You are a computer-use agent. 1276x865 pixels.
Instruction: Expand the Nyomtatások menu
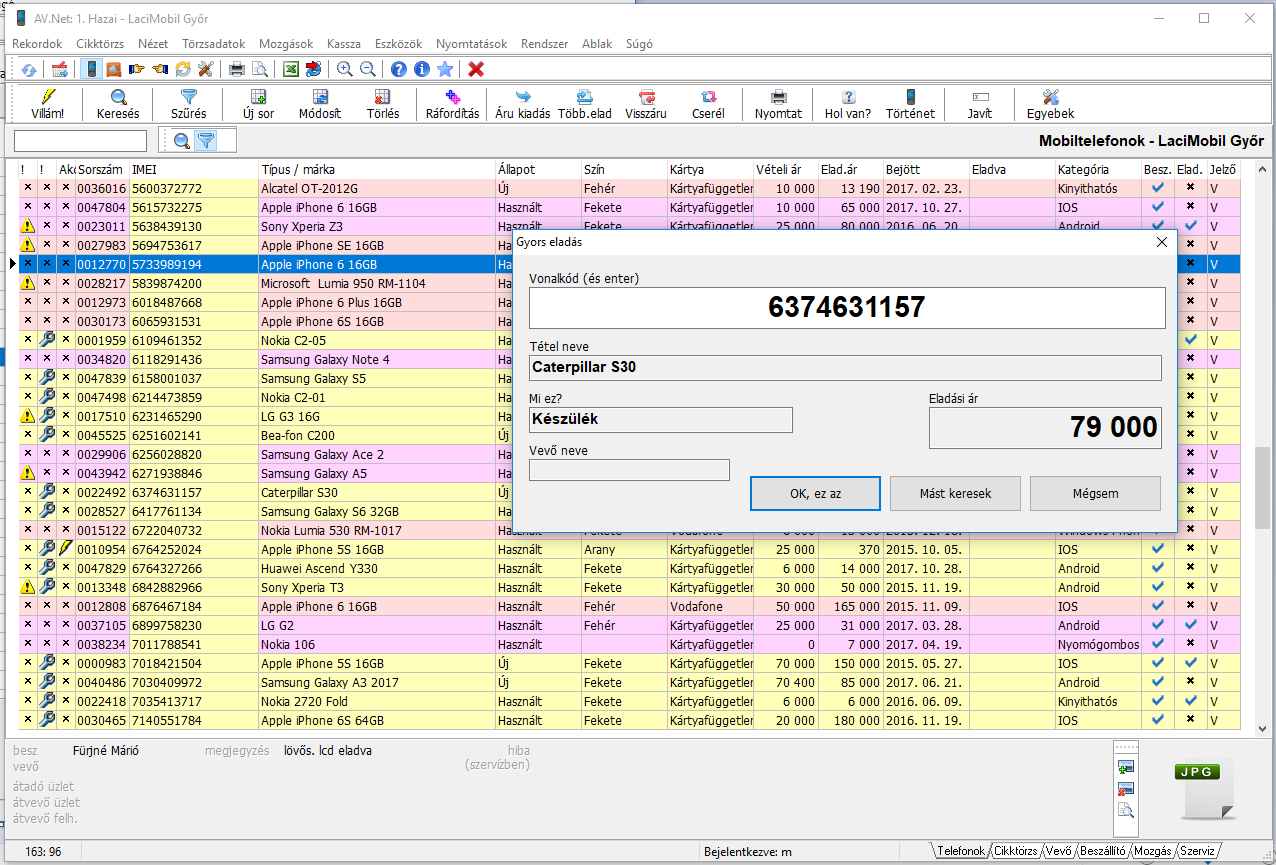(x=471, y=44)
